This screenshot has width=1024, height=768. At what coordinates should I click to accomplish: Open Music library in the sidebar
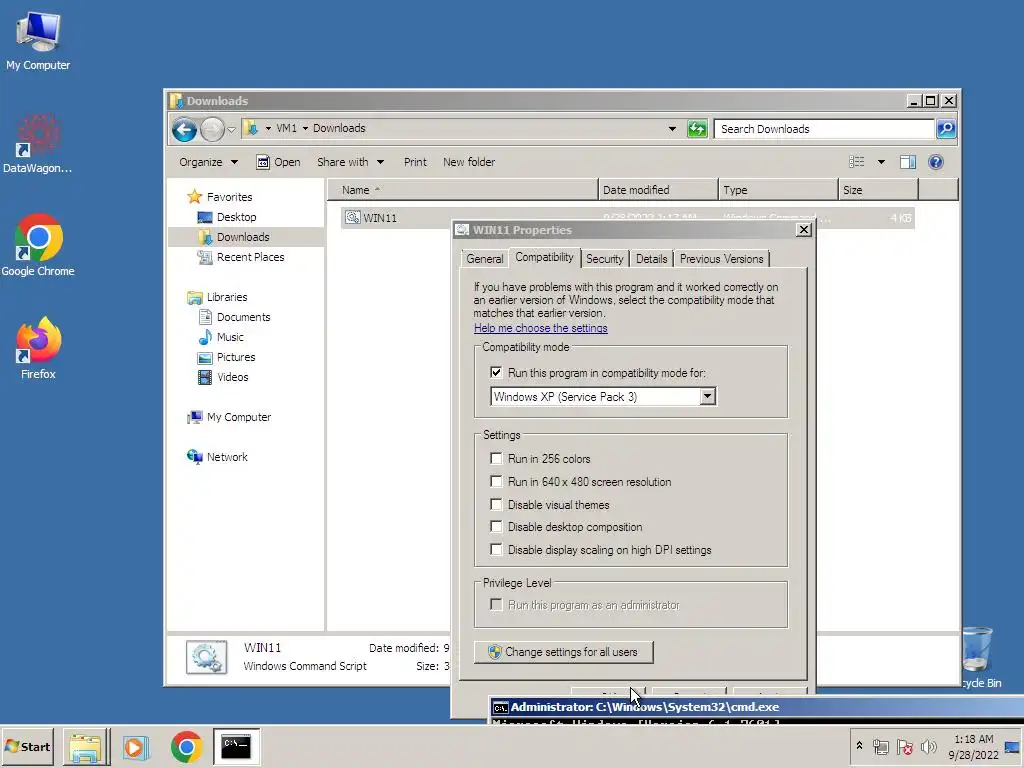(230, 337)
